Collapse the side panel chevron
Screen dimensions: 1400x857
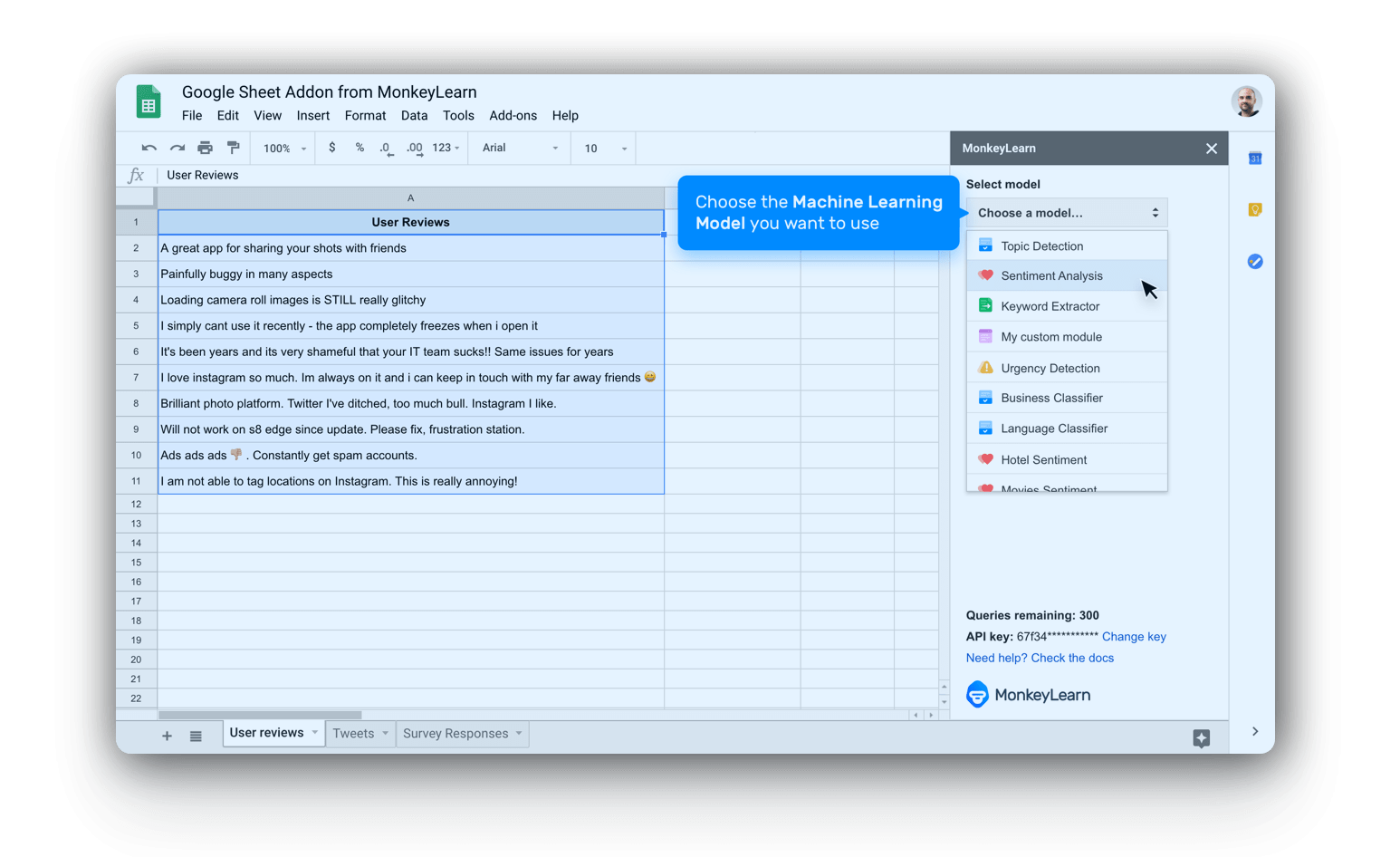coord(1255,732)
